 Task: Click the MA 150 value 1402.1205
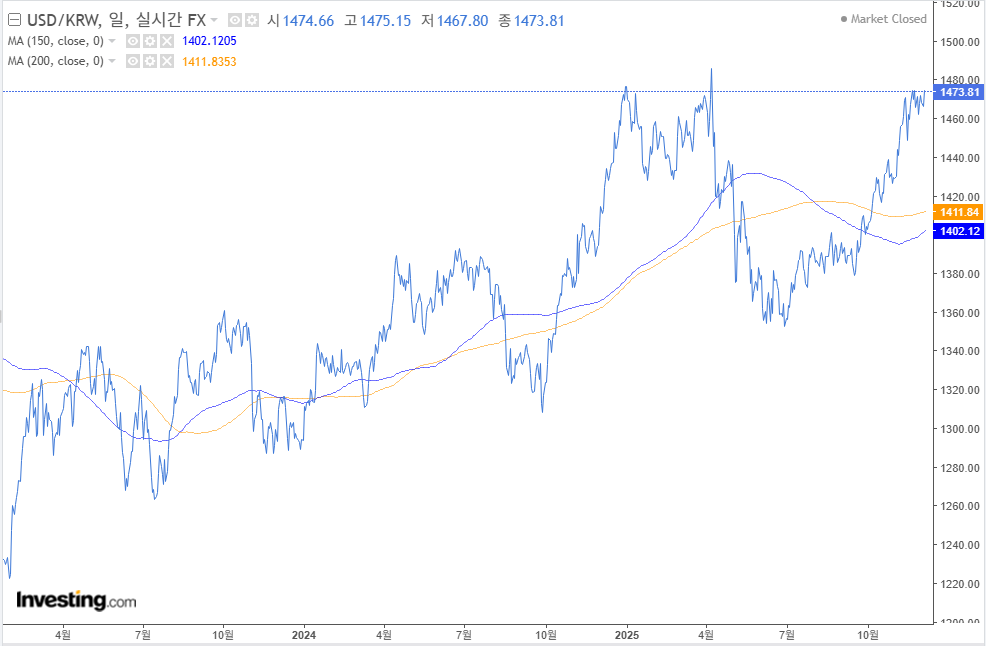tap(209, 41)
